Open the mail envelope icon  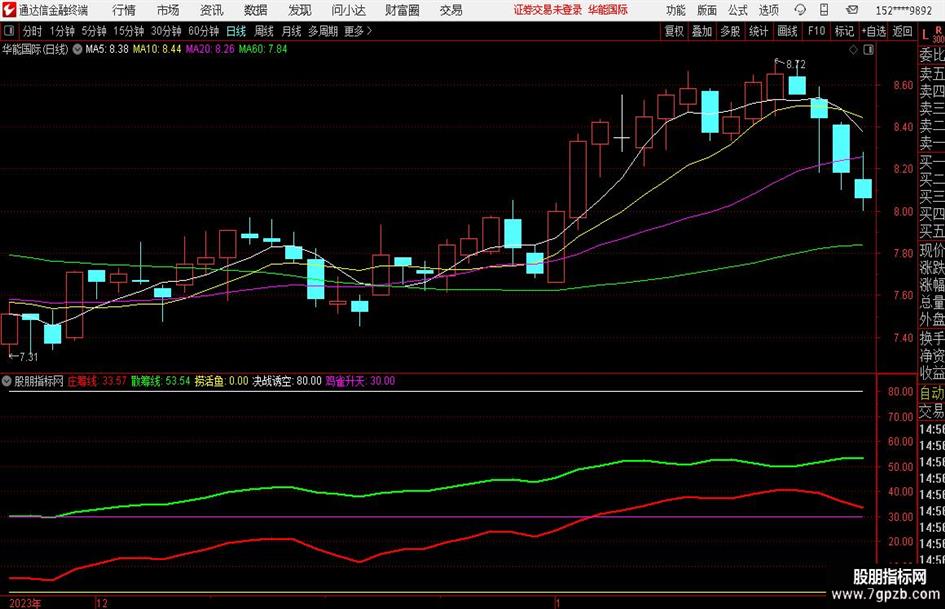click(852, 10)
